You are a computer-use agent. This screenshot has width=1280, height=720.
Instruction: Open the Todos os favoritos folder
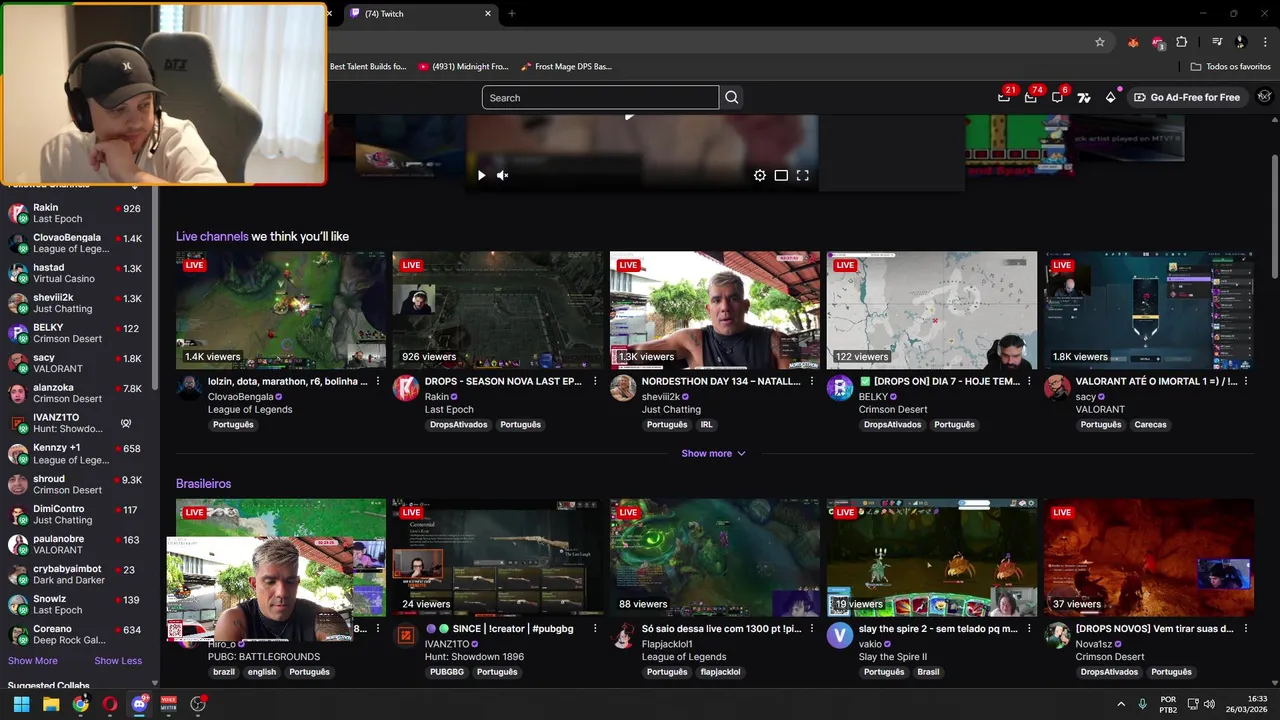click(1230, 66)
